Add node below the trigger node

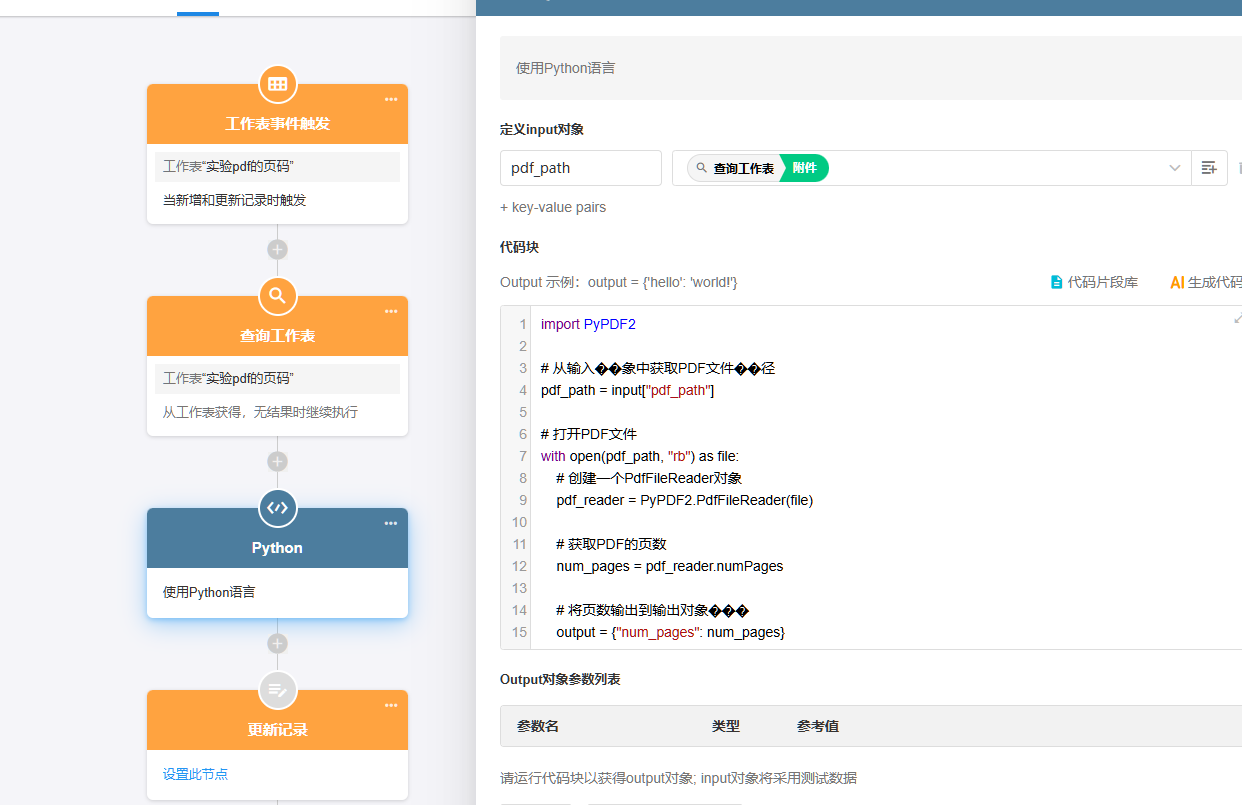coord(278,249)
